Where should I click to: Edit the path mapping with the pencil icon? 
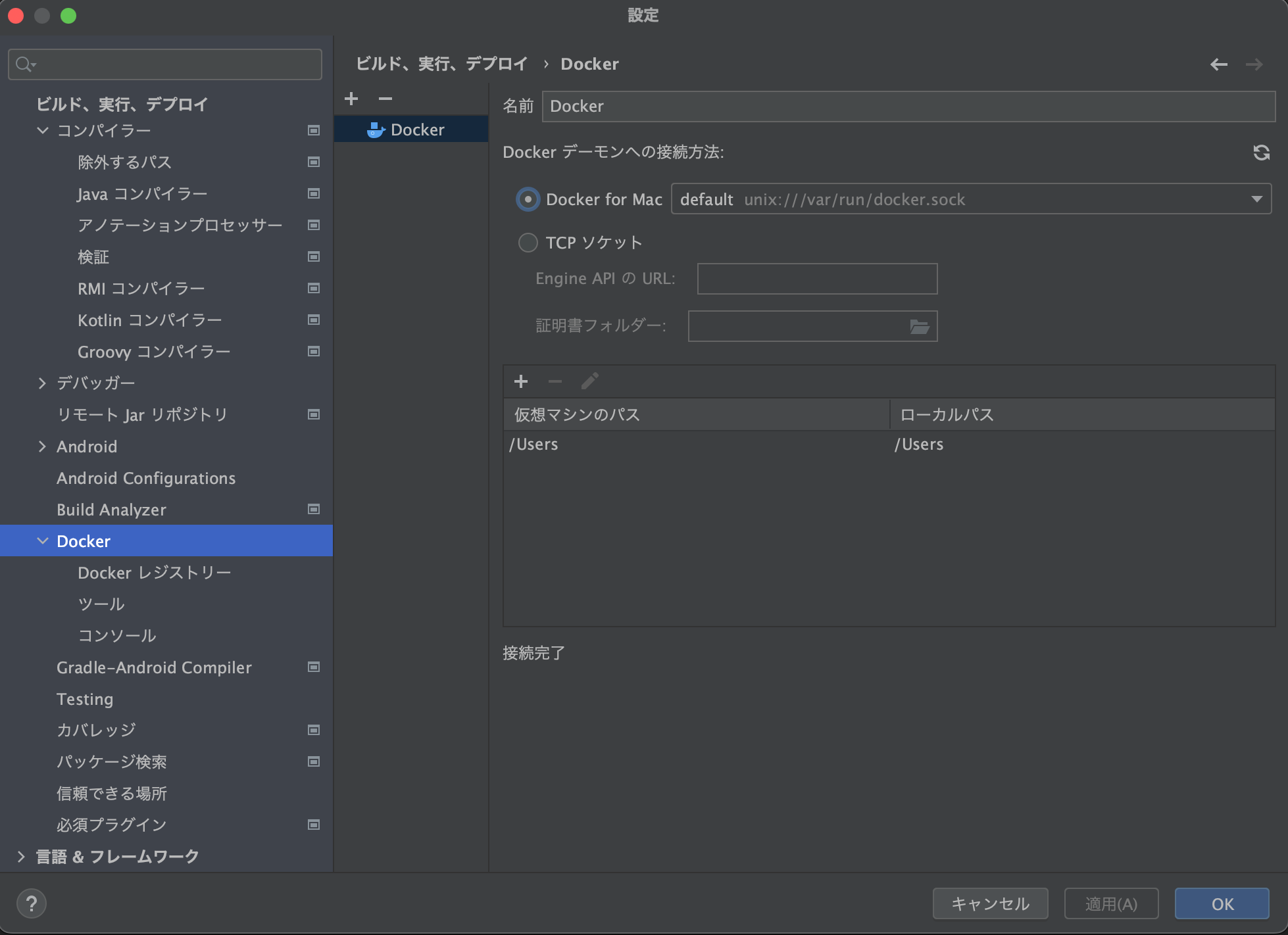pos(589,381)
